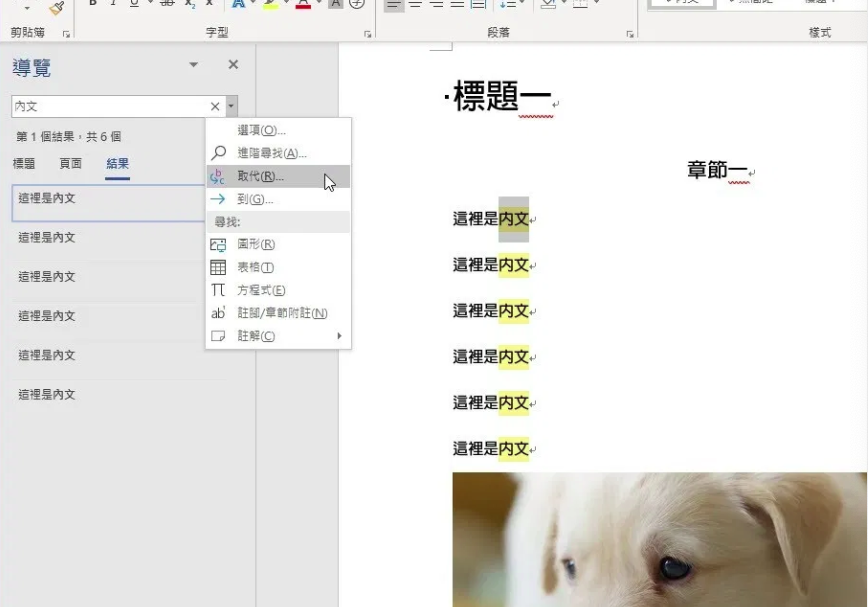The height and width of the screenshot is (607, 868).
Task: Align the paragraph to the left
Action: [394, 4]
